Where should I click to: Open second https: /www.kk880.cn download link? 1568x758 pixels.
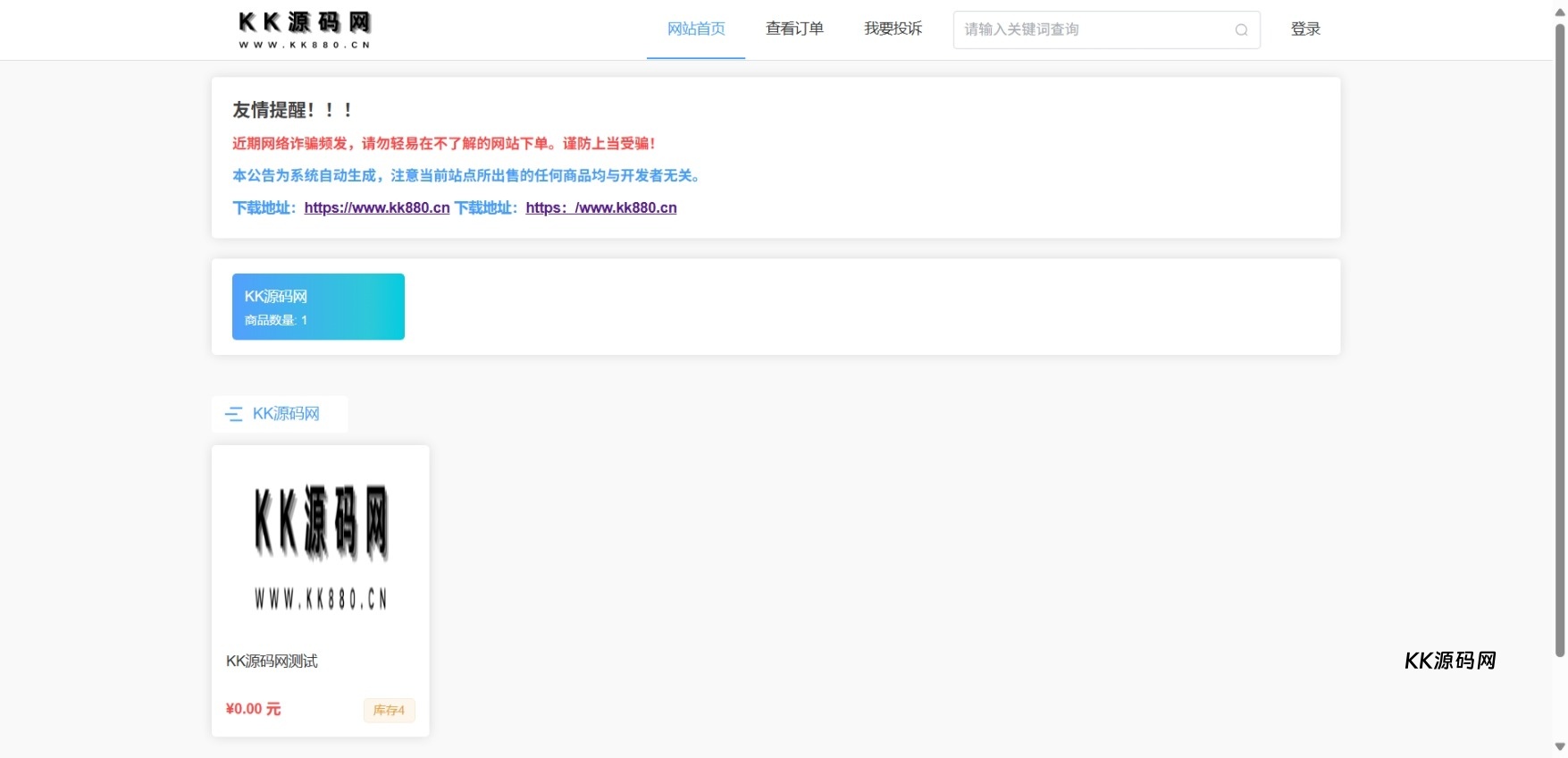(x=601, y=207)
